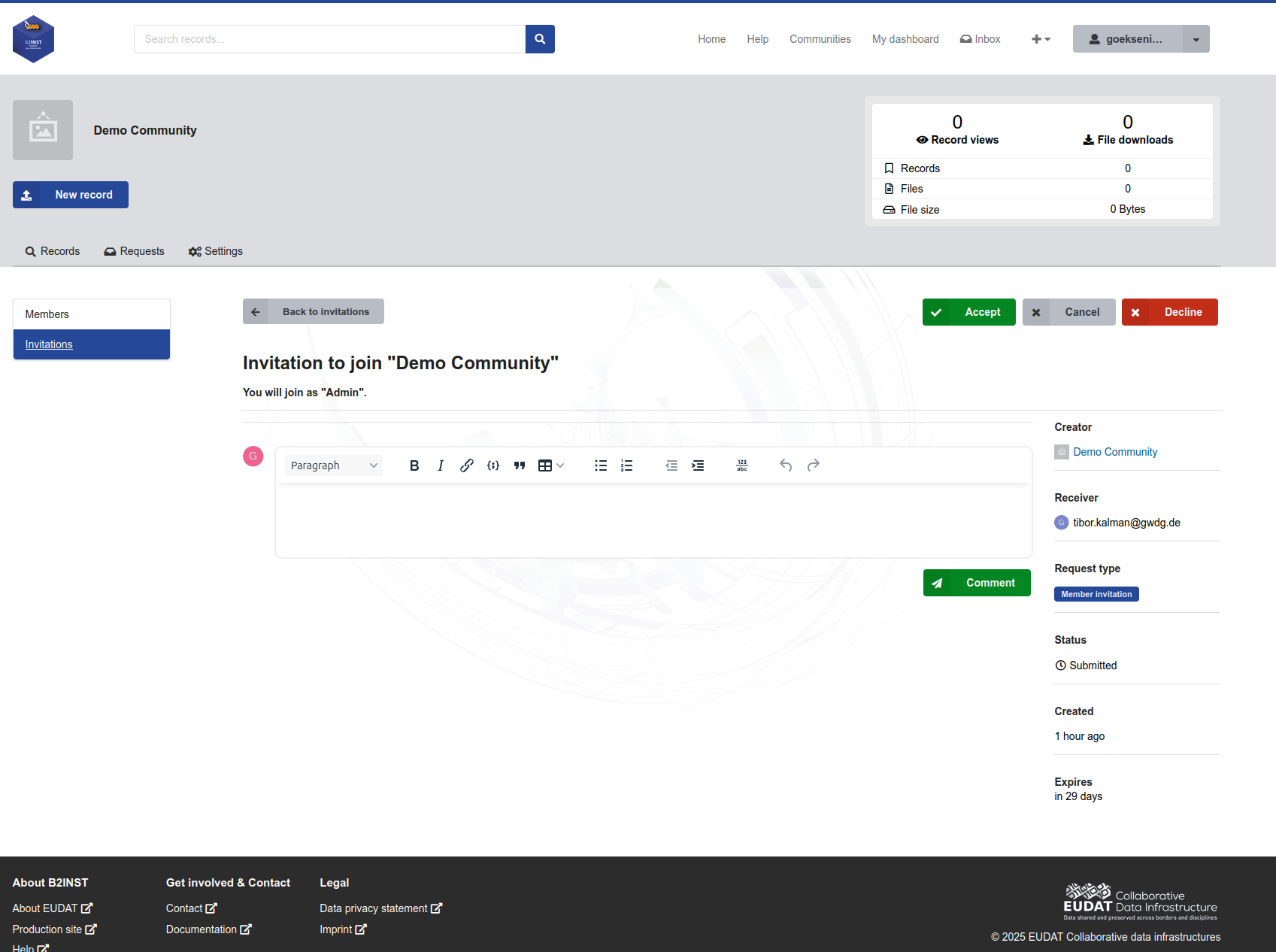
Task: Open the Records tab
Action: point(53,251)
